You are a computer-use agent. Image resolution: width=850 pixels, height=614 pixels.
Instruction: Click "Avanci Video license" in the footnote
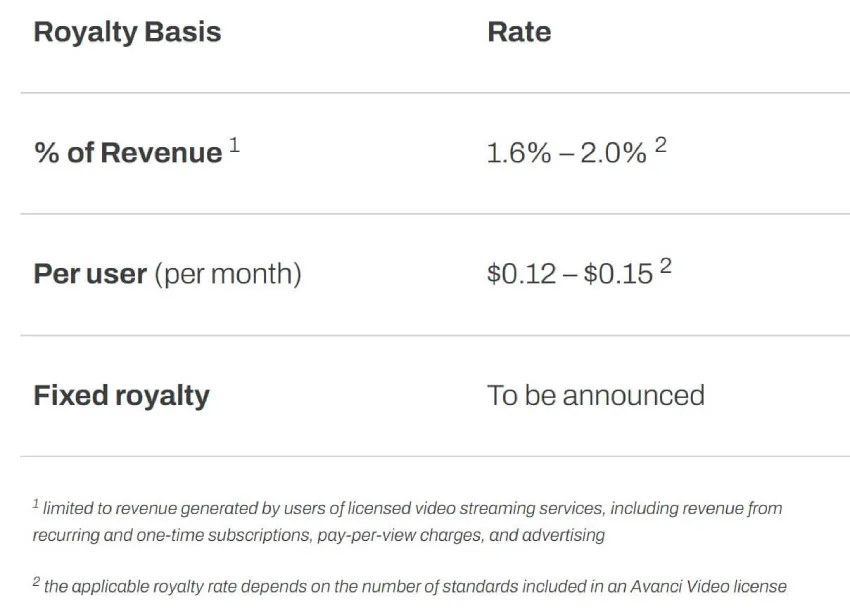tap(711, 586)
